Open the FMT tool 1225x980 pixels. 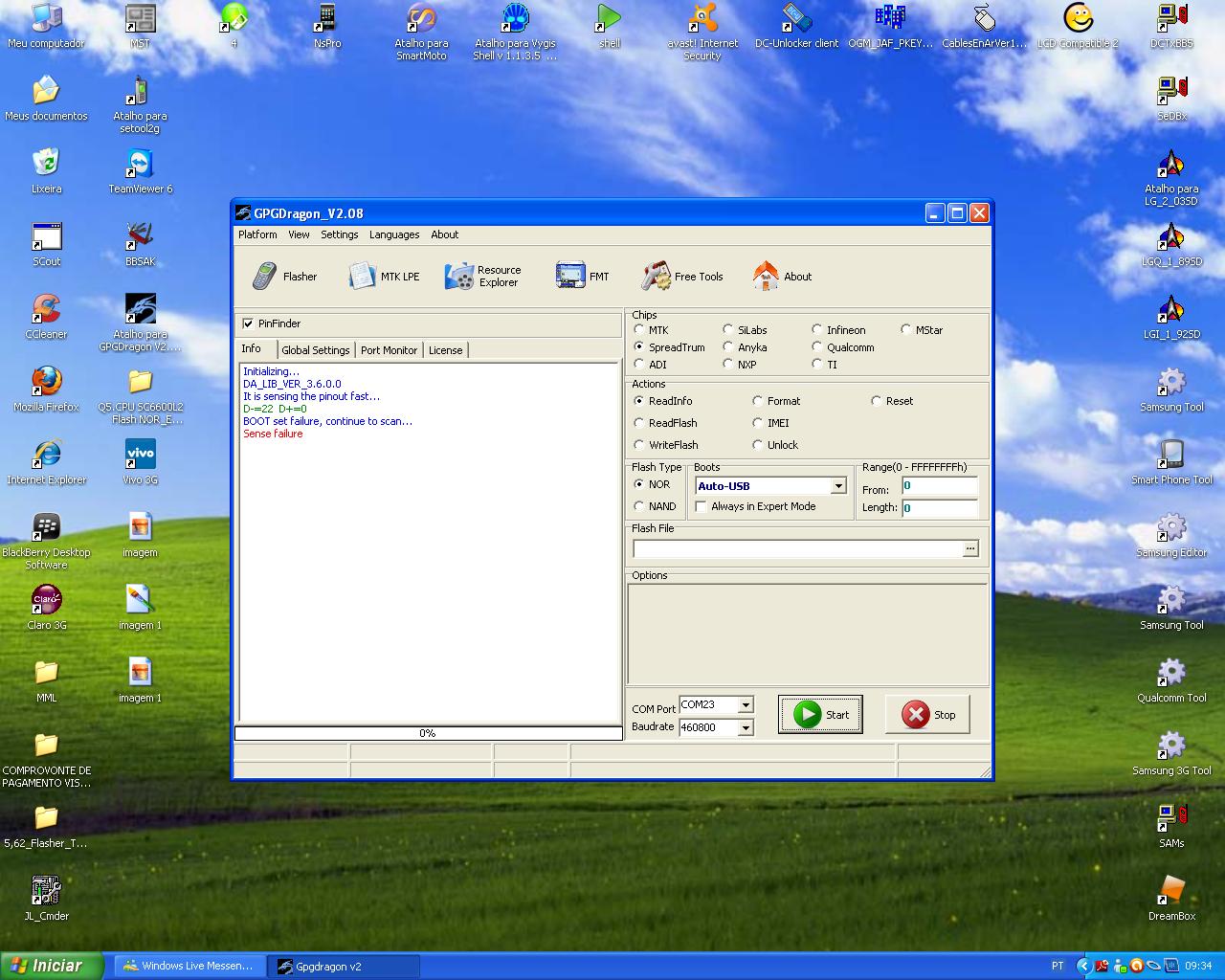(583, 277)
